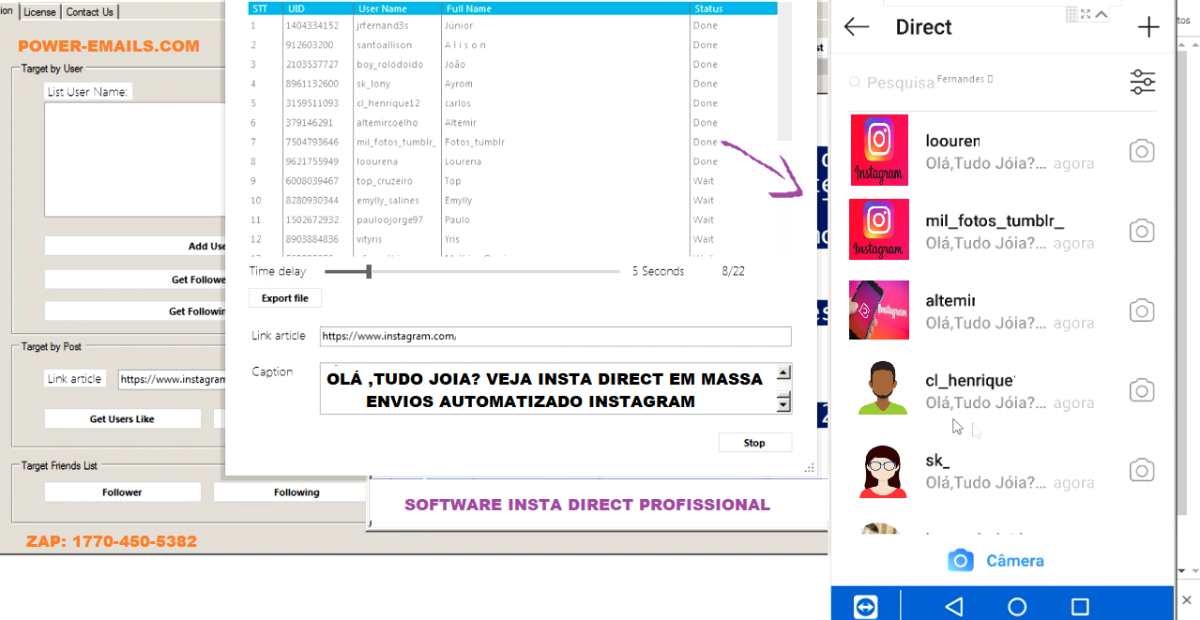Tap the Câmera button at the bottom
The height and width of the screenshot is (620, 1200).
996,560
